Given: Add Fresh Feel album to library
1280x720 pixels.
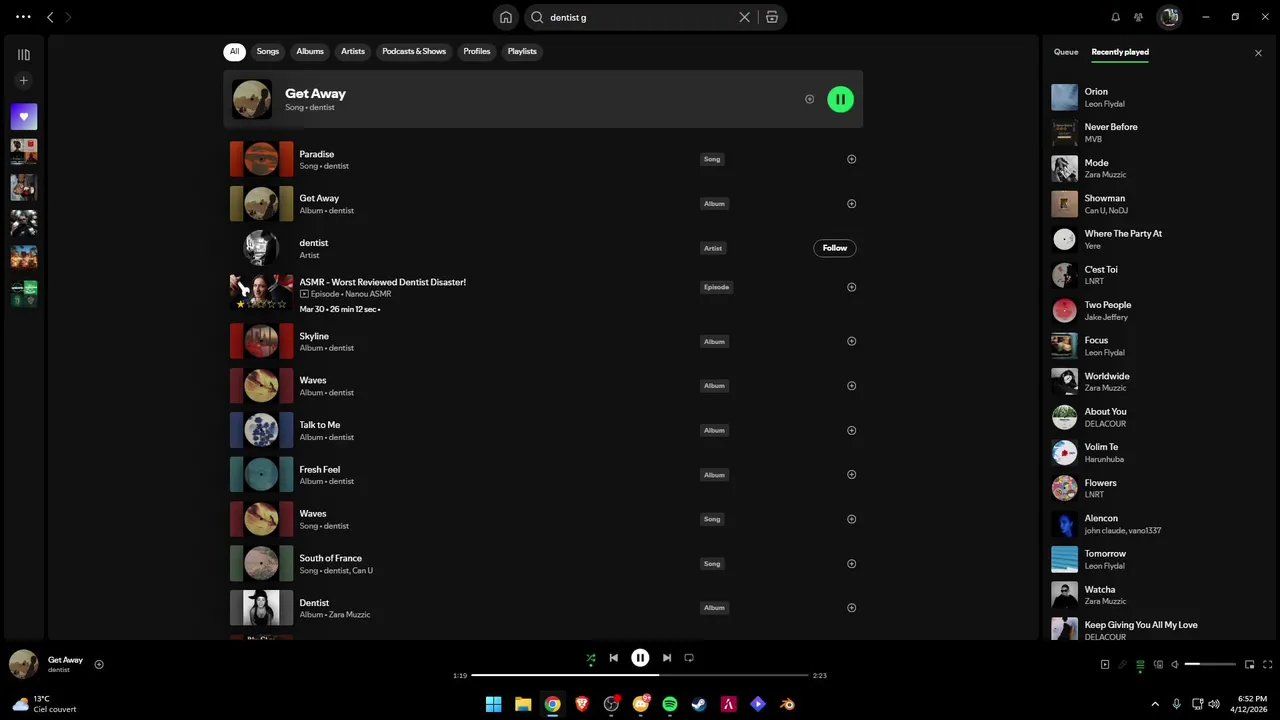Looking at the screenshot, I should [852, 475].
